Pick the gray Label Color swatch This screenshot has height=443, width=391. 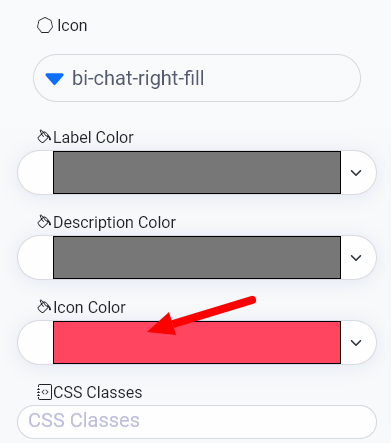click(197, 172)
